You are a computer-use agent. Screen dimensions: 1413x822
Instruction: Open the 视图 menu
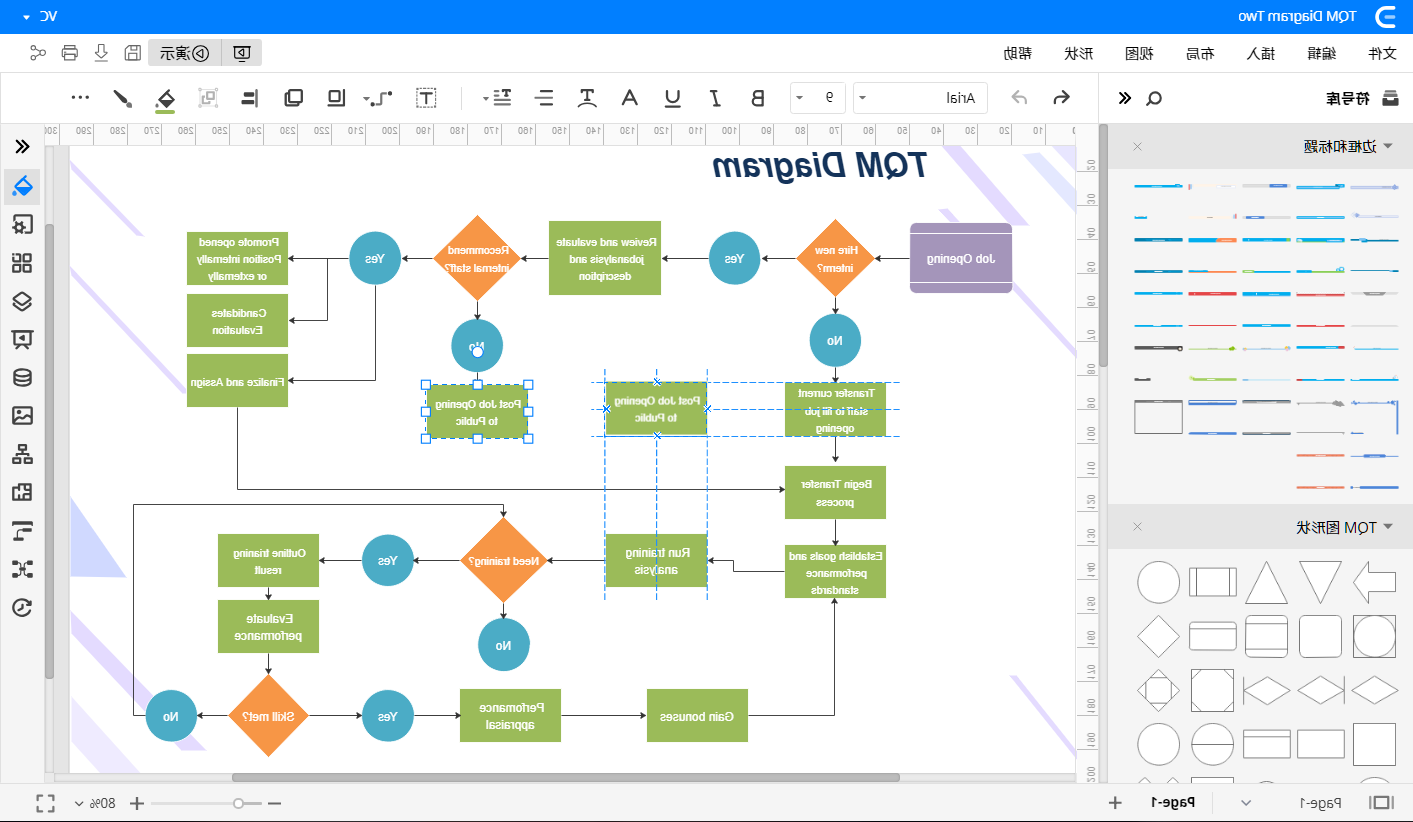(1140, 53)
